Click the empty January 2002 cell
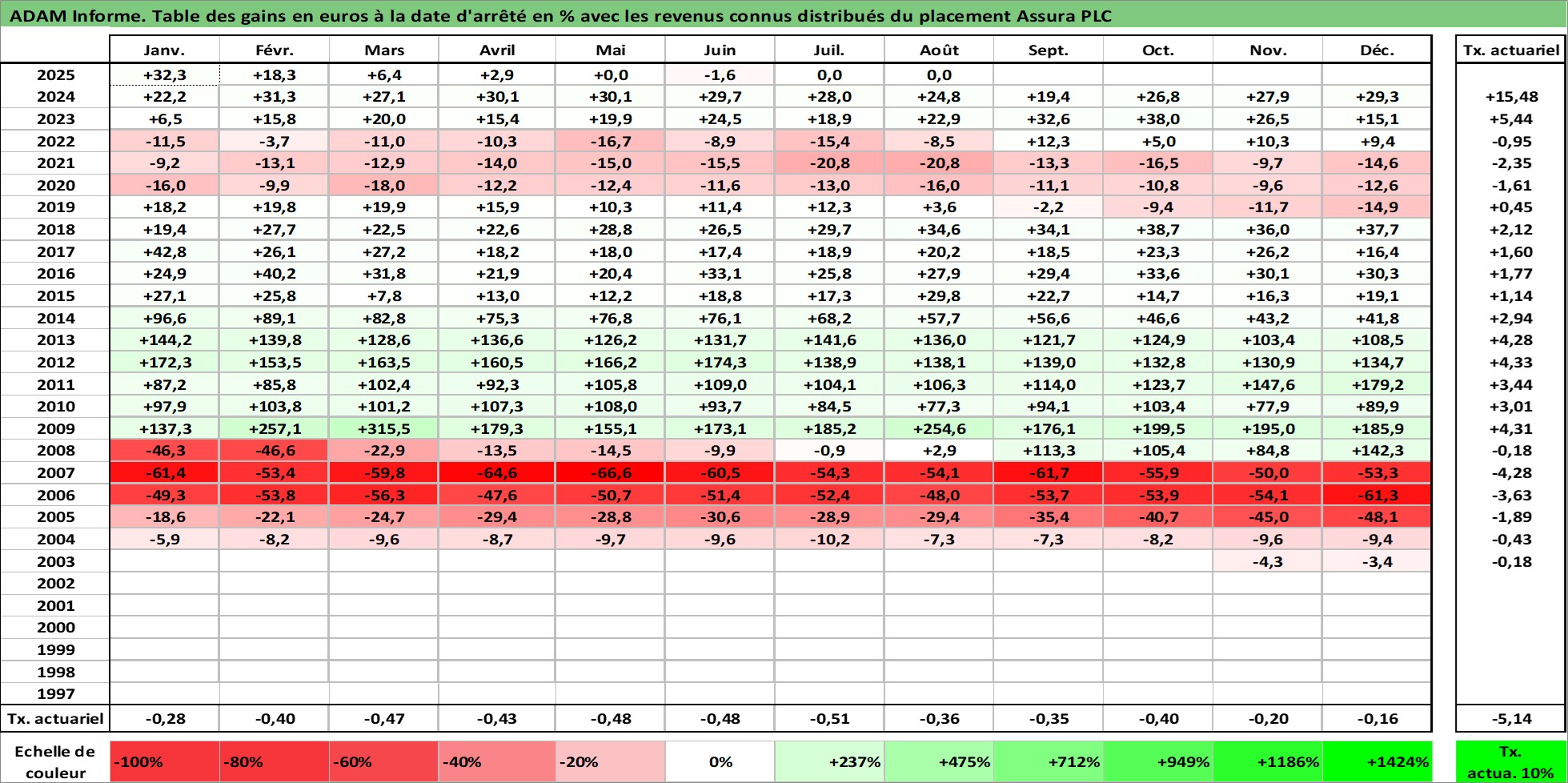 pyautogui.click(x=164, y=583)
